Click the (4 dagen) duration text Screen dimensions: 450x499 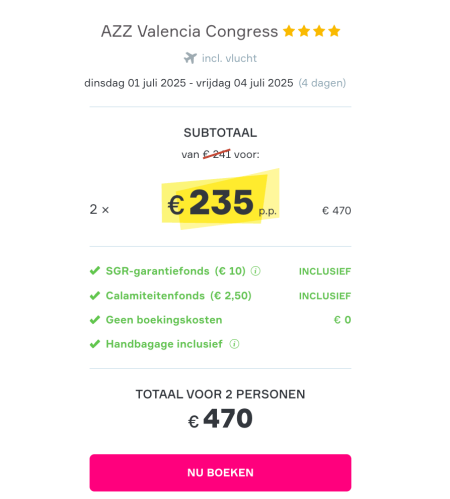point(322,83)
